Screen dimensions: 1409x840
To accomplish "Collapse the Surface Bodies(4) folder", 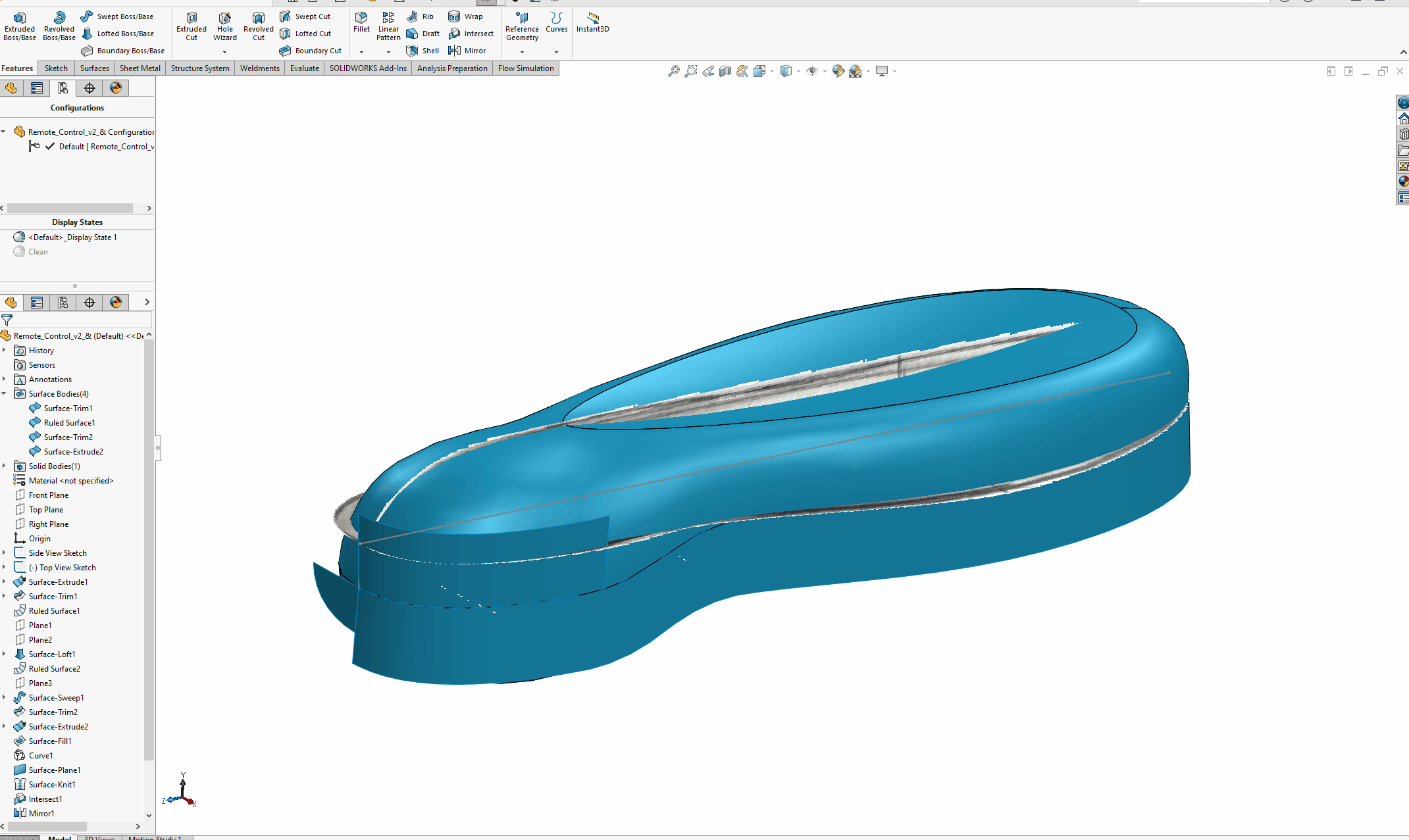I will click(x=4, y=394).
